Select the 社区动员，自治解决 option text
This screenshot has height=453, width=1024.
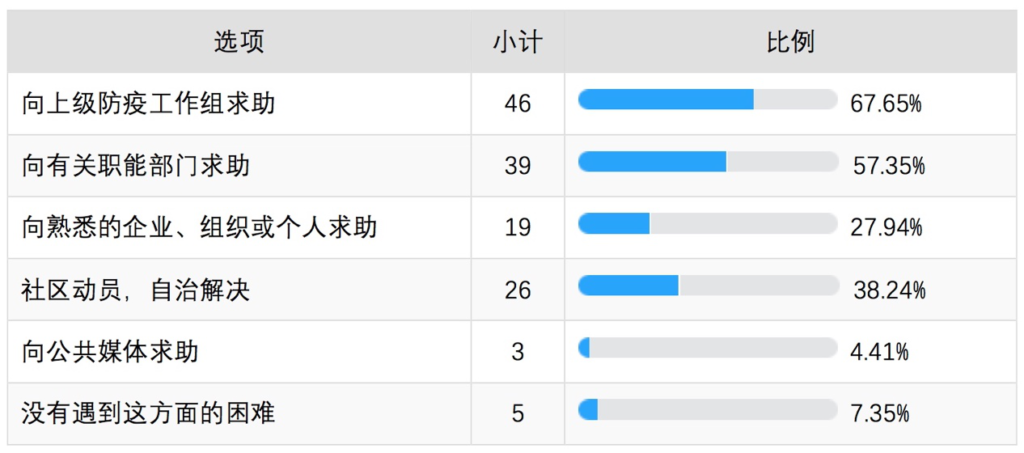point(135,290)
